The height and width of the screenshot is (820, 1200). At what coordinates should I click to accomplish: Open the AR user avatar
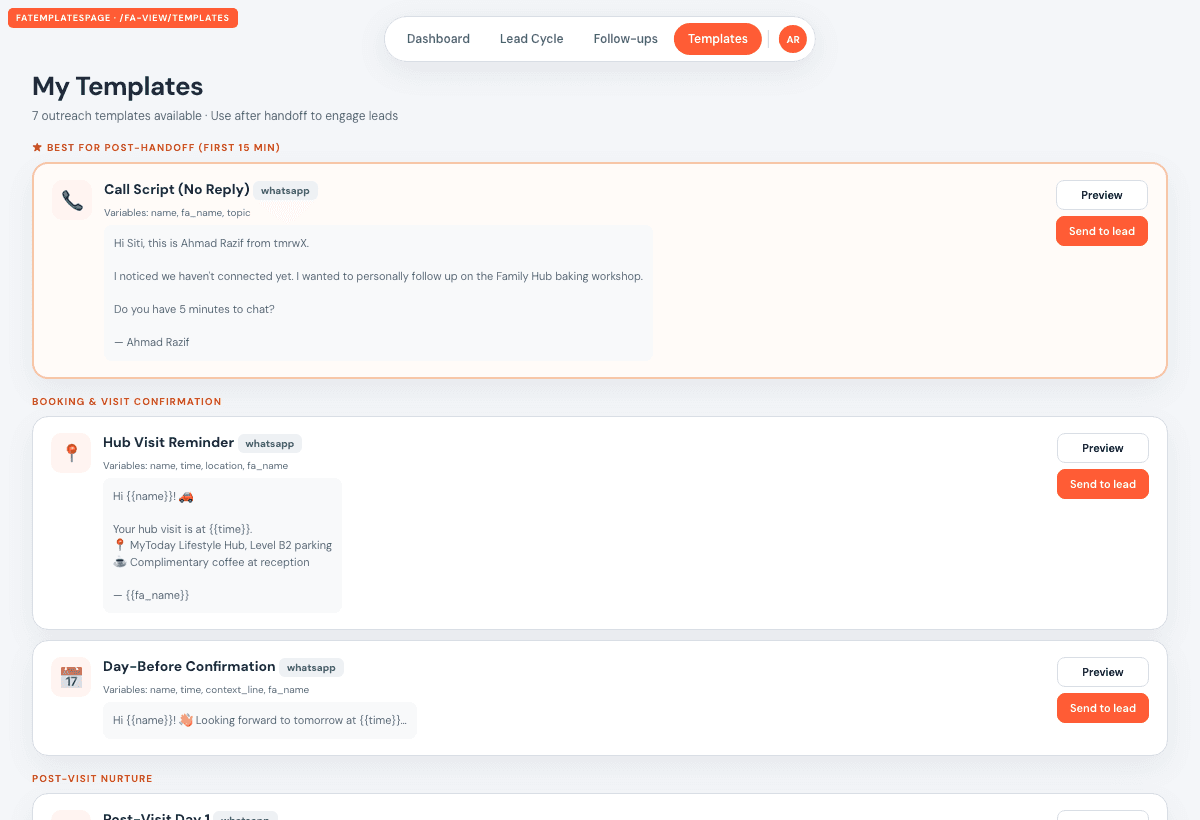(x=792, y=39)
